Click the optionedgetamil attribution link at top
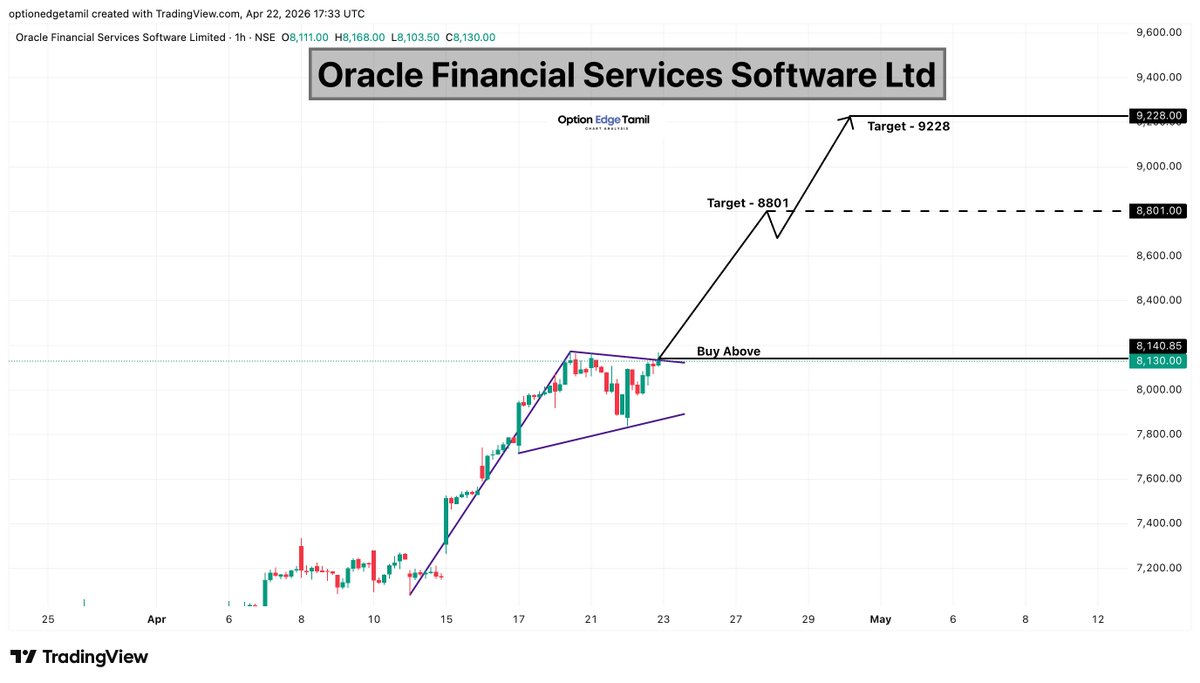 click(x=45, y=13)
